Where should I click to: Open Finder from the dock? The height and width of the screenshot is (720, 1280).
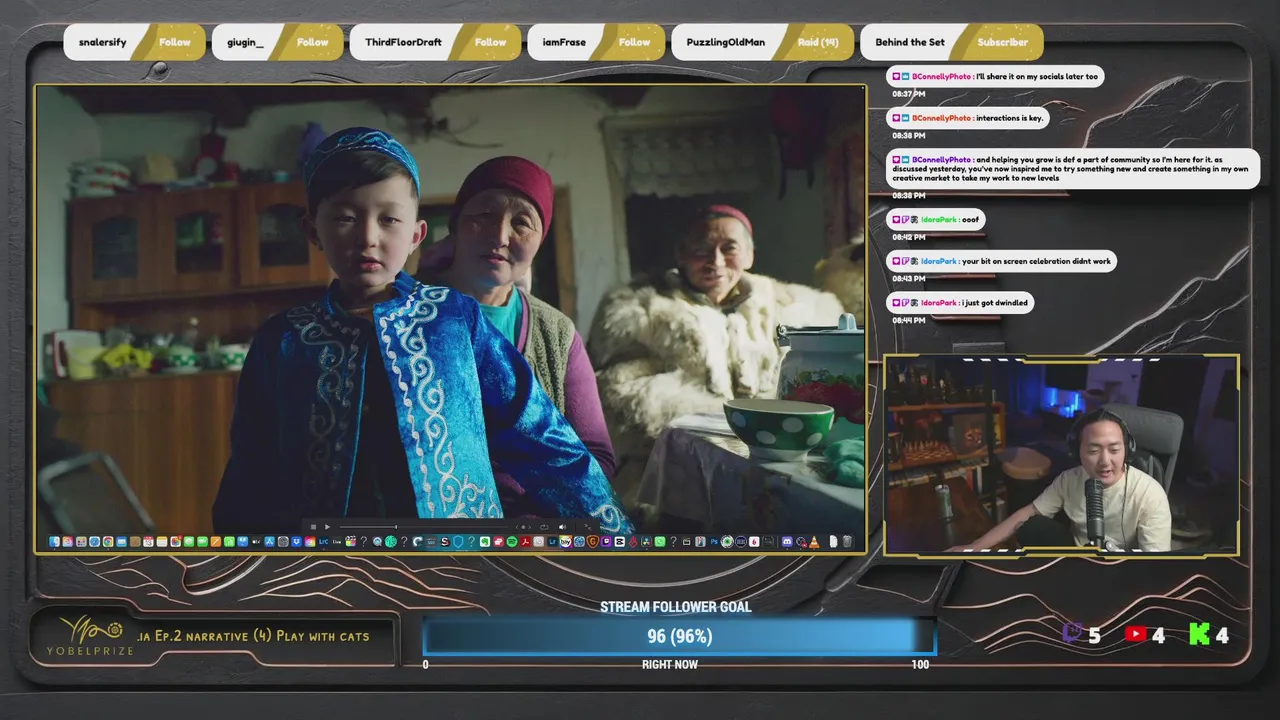(54, 541)
